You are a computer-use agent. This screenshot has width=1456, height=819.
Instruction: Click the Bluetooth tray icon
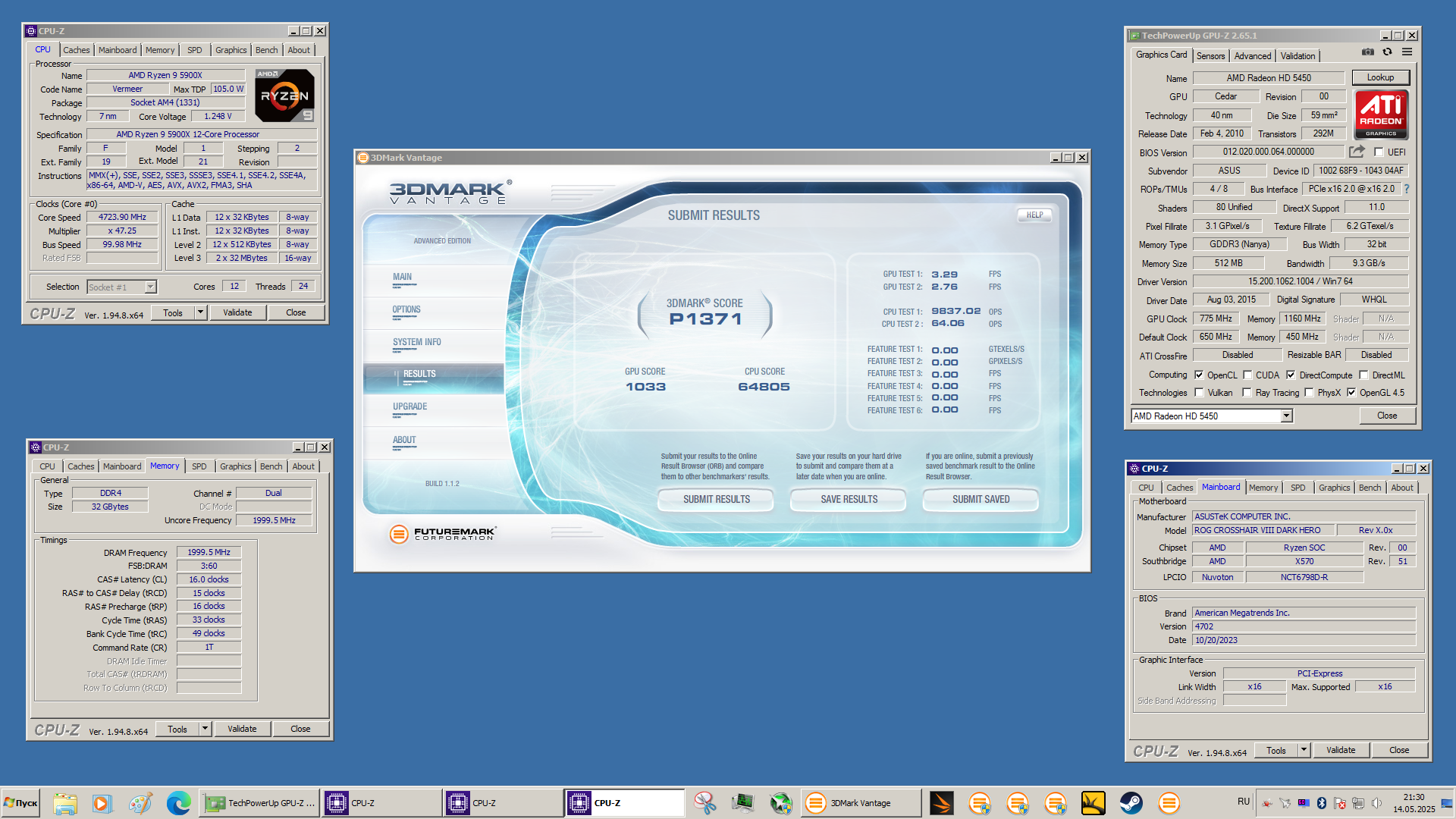[x=1322, y=803]
